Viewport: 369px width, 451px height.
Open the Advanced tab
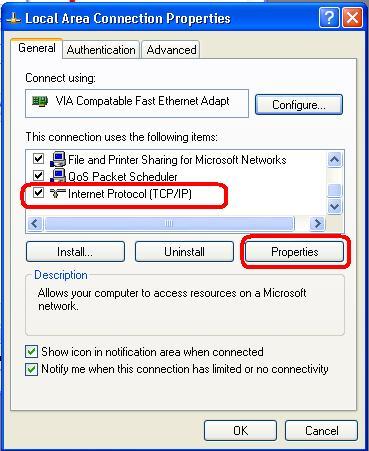171,50
